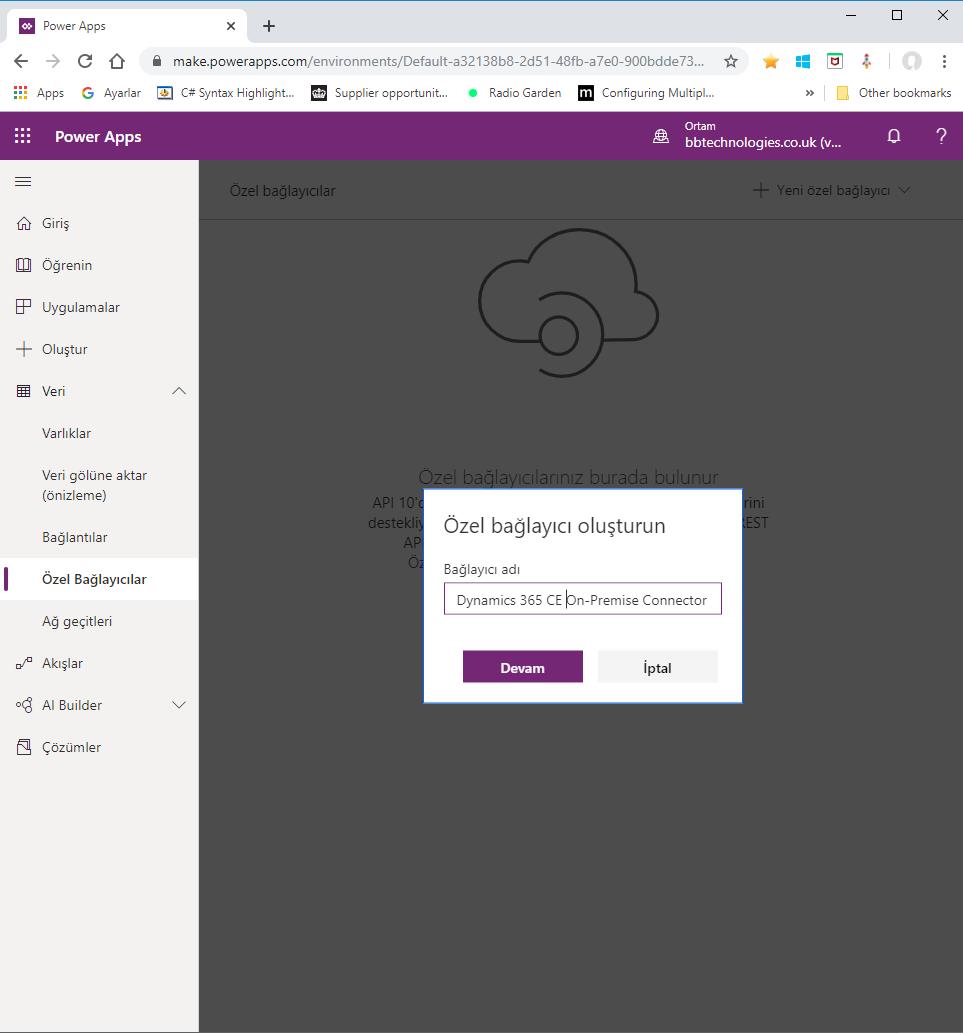Select Veri gölüne aktar (önizleme)
This screenshot has height=1033, width=963.
tap(95, 485)
